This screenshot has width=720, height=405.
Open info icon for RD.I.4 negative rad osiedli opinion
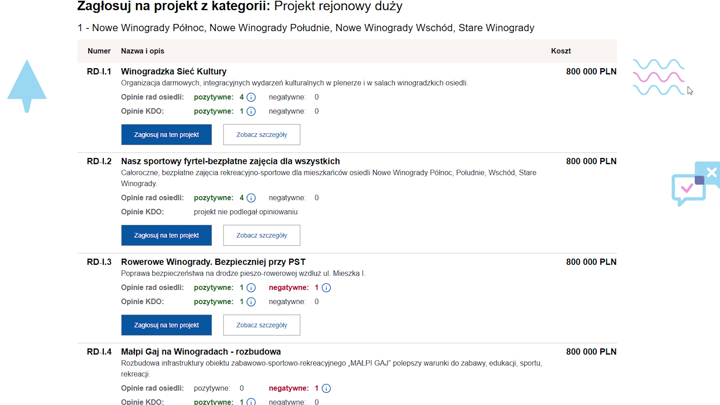(x=326, y=388)
